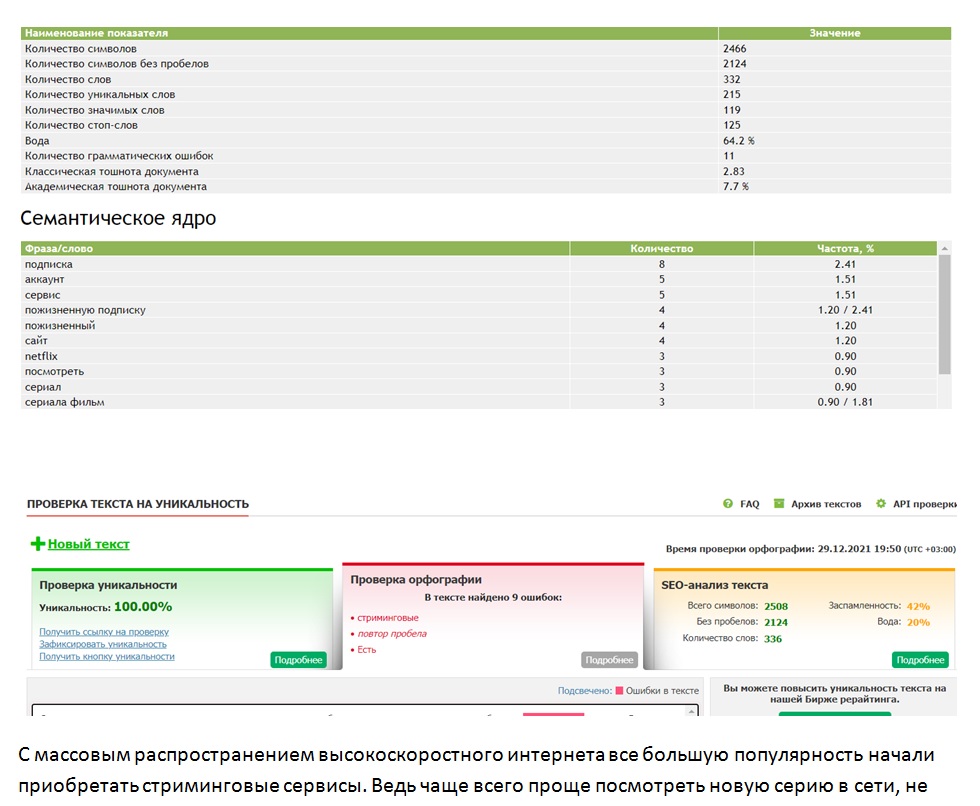The image size is (980, 806).
Task: Select the подписка row in semantic table
Action: pos(479,264)
